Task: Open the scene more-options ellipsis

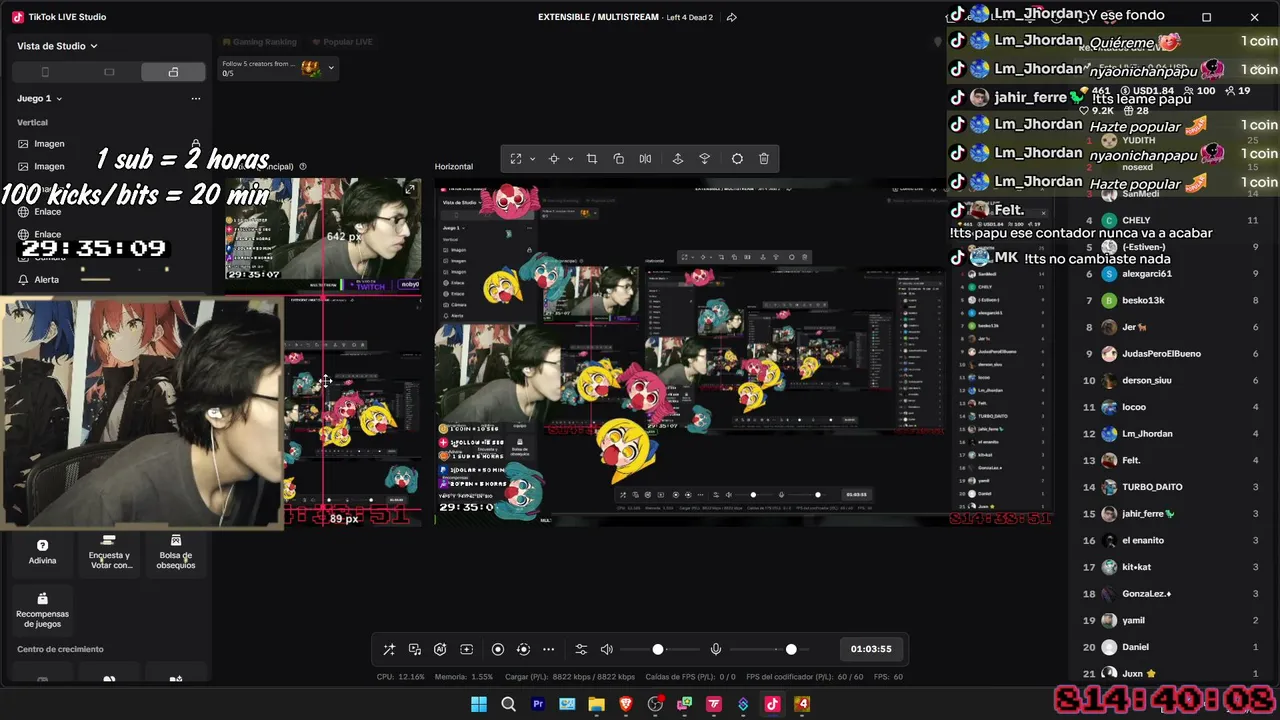Action: pos(196,98)
